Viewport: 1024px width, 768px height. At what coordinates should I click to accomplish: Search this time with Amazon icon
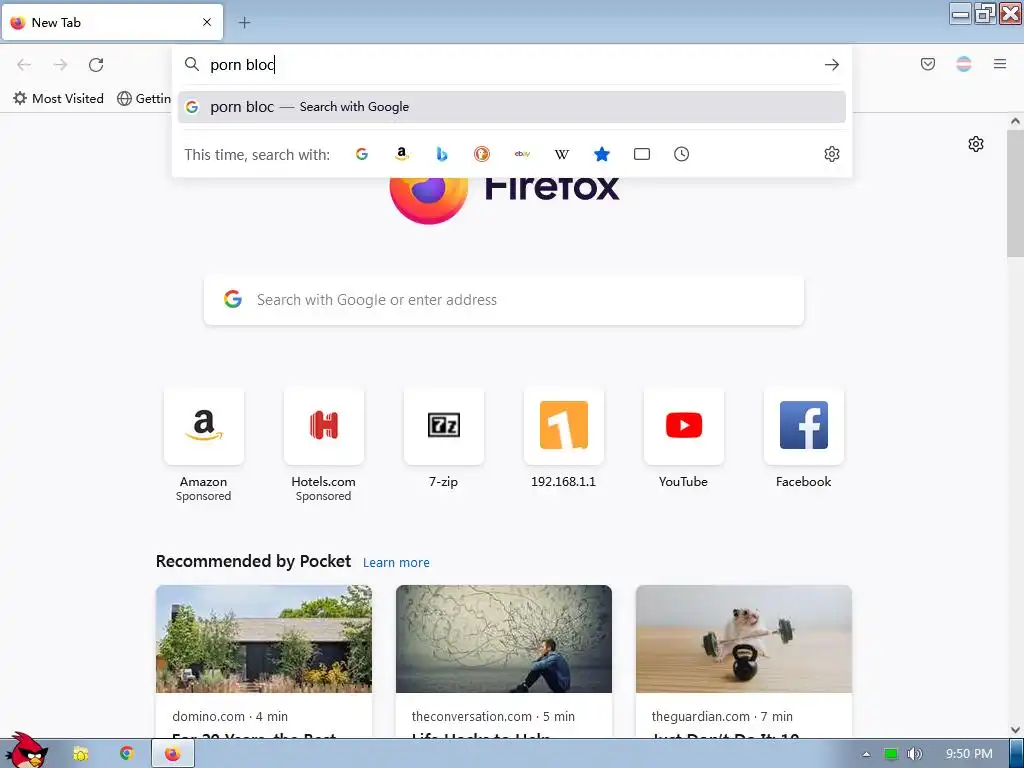pos(402,154)
